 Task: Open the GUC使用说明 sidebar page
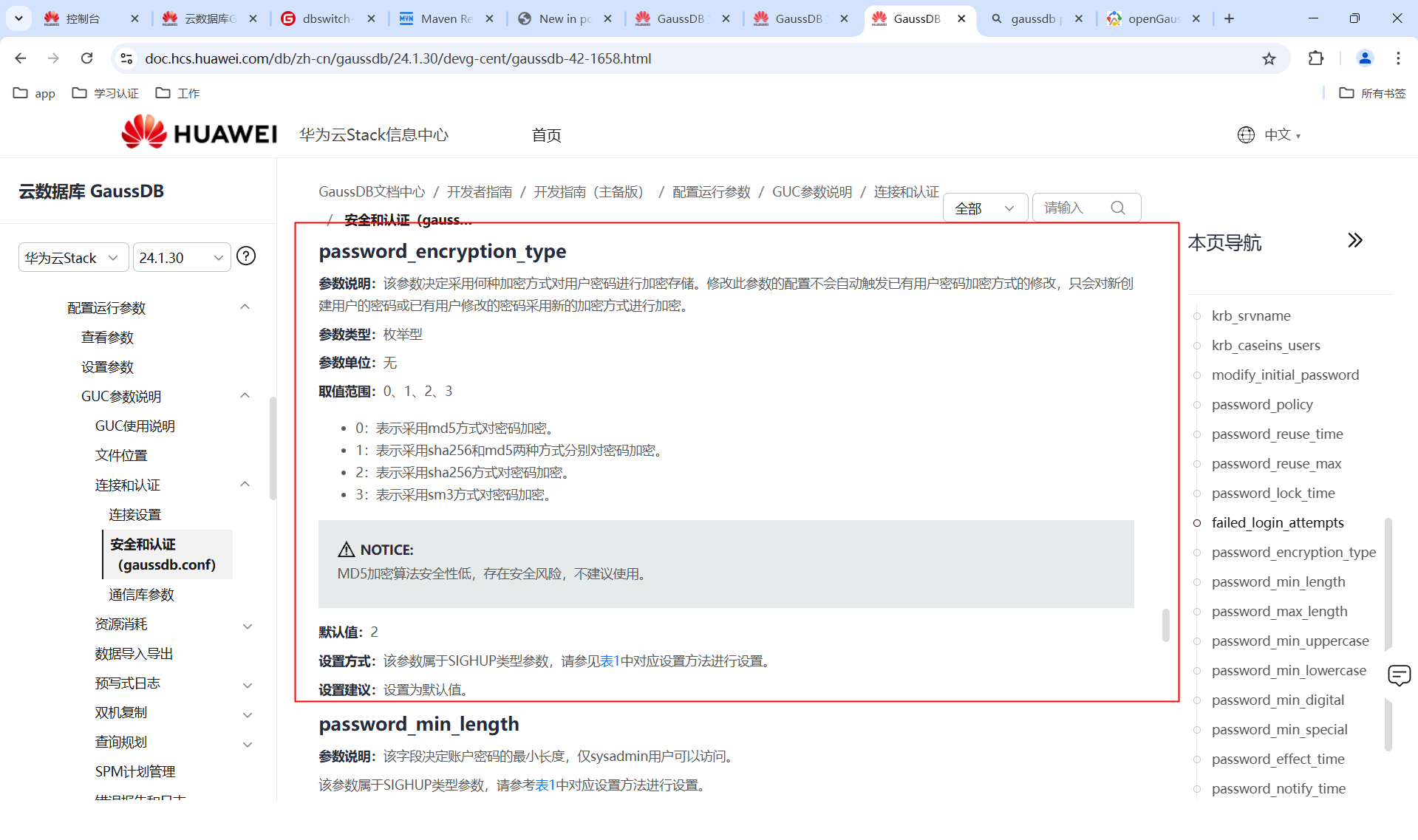(x=135, y=426)
